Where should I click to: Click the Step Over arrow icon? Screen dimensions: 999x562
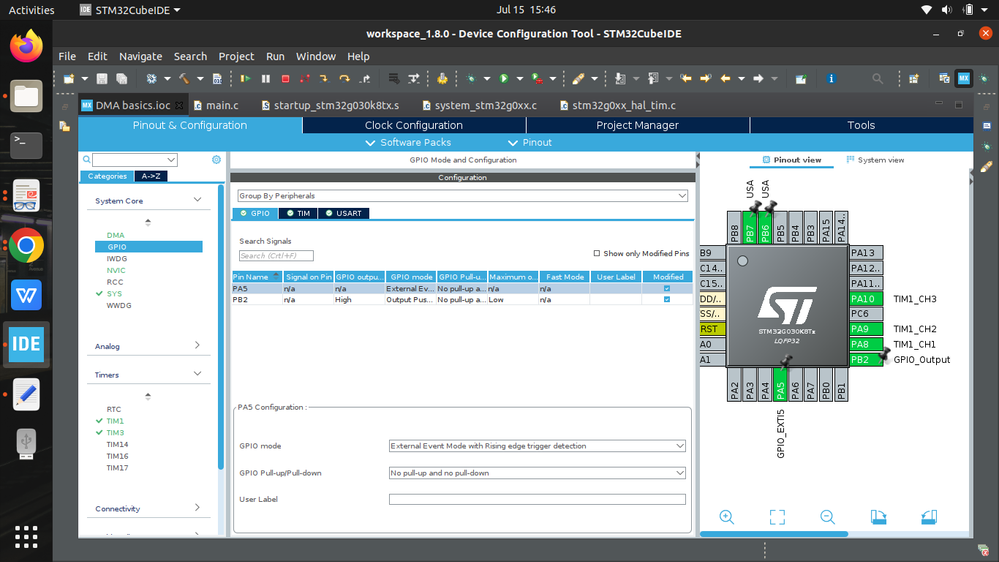344,78
